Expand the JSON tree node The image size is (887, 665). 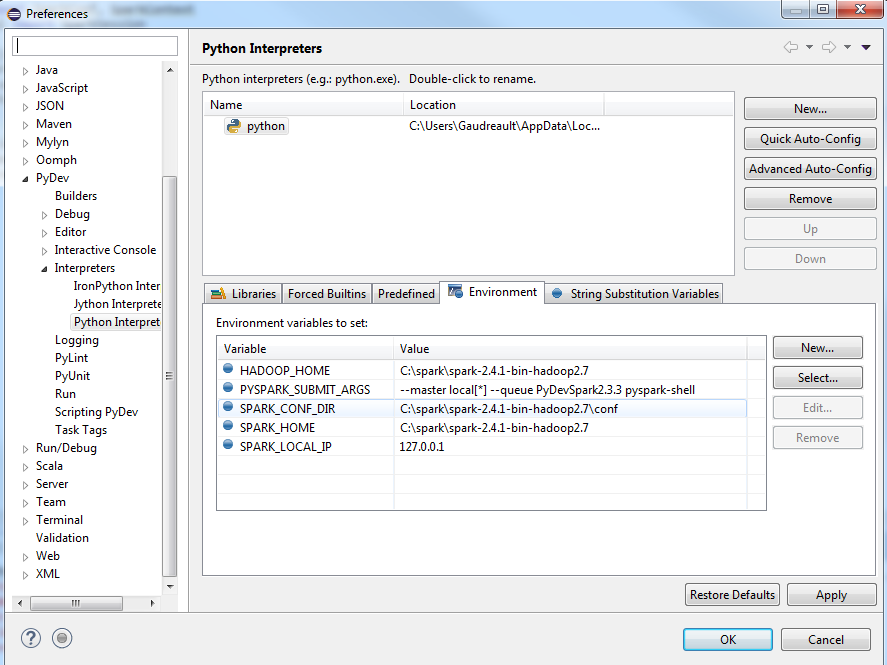point(25,107)
